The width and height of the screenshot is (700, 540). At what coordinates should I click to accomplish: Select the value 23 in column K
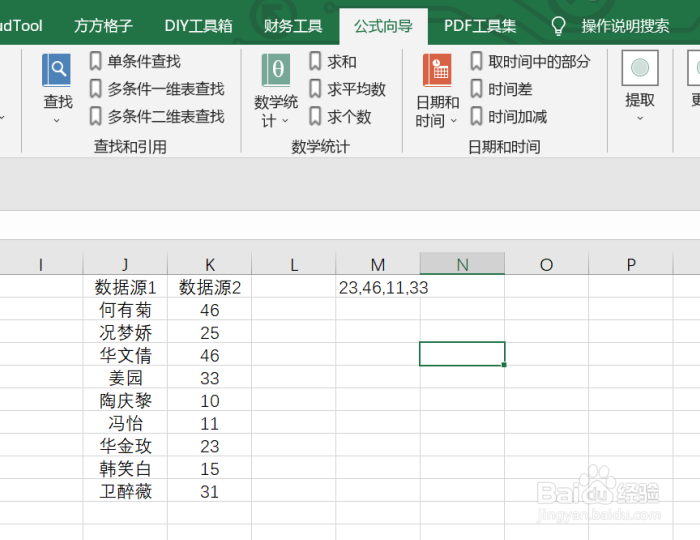pos(210,446)
